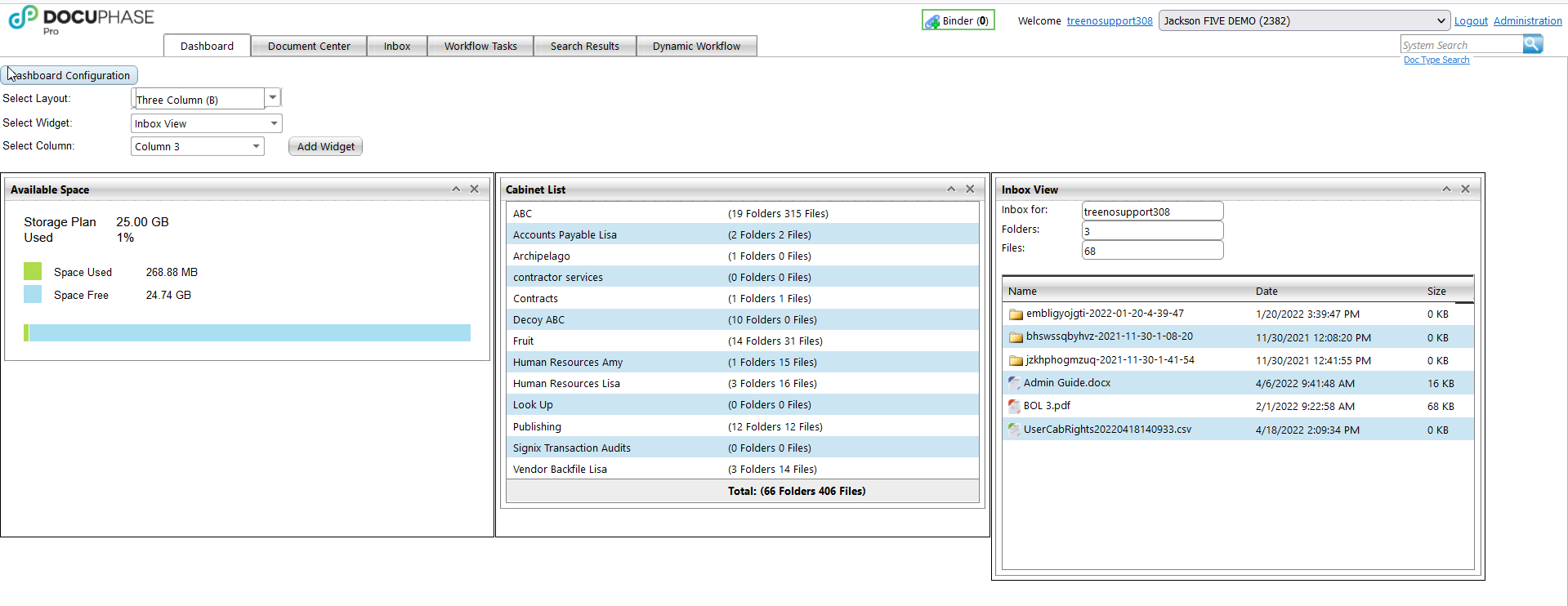Click the DocuPhase Pro logo
The image size is (1568, 606).
tap(81, 20)
